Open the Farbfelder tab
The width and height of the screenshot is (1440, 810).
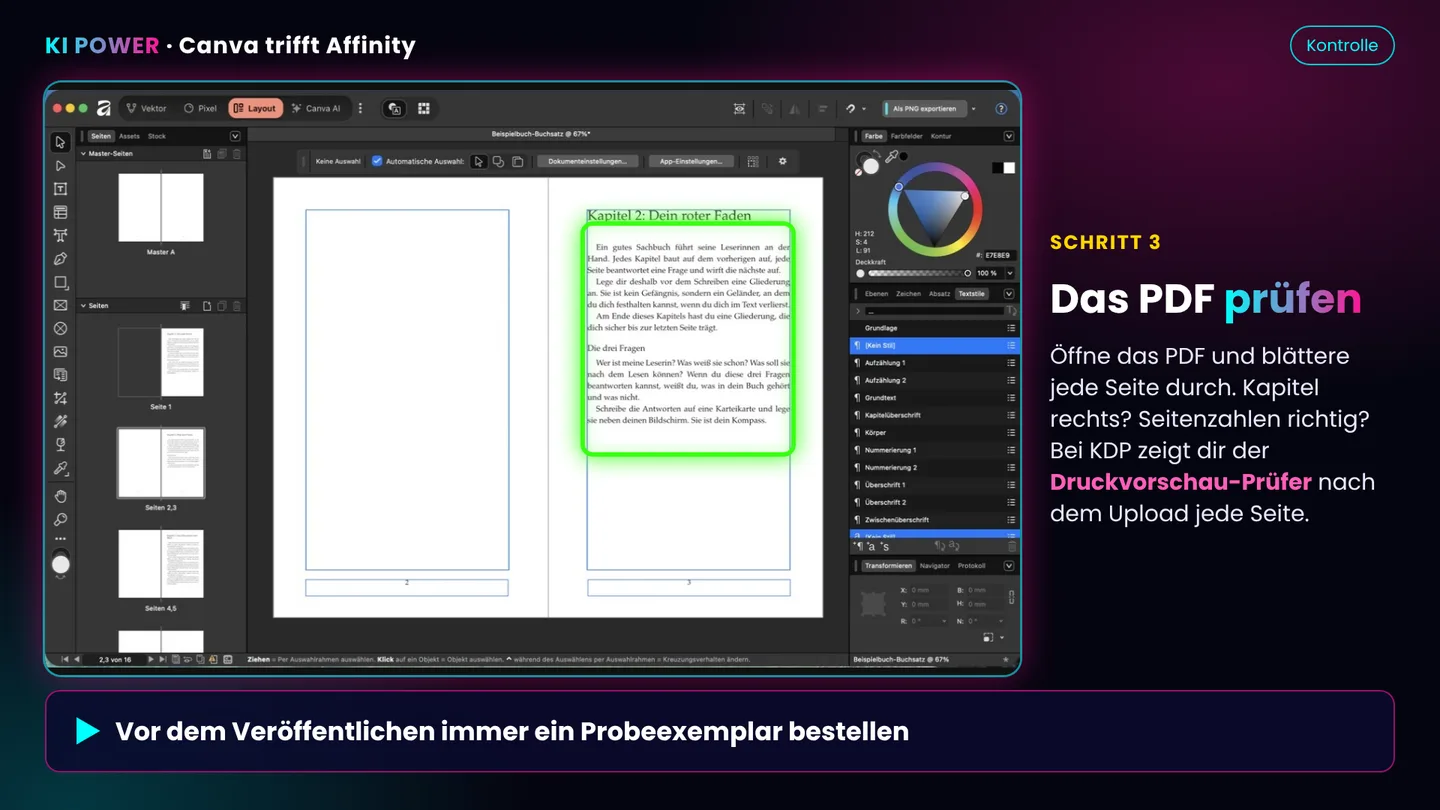click(907, 136)
